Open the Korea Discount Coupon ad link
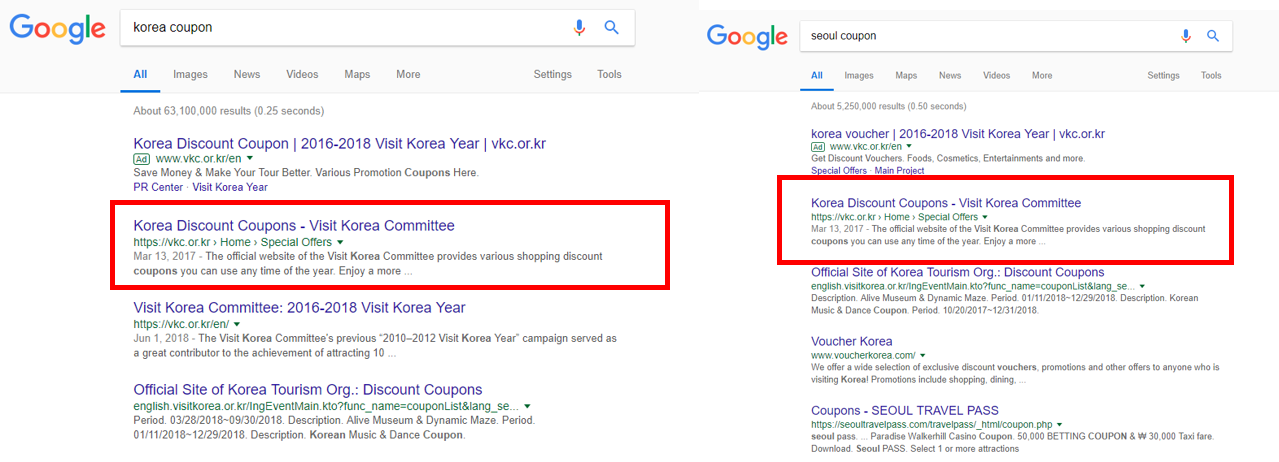The height and width of the screenshot is (462, 1279). [x=339, y=143]
